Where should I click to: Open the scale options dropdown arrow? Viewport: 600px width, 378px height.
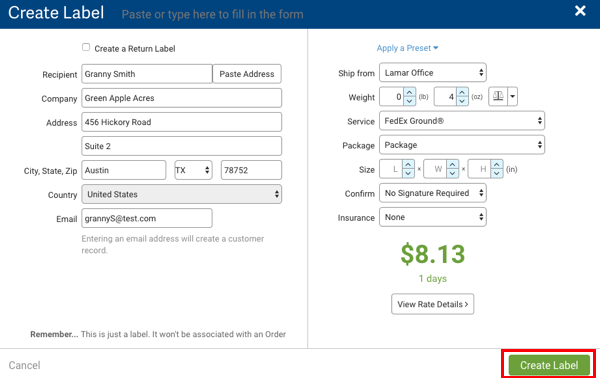(x=512, y=96)
